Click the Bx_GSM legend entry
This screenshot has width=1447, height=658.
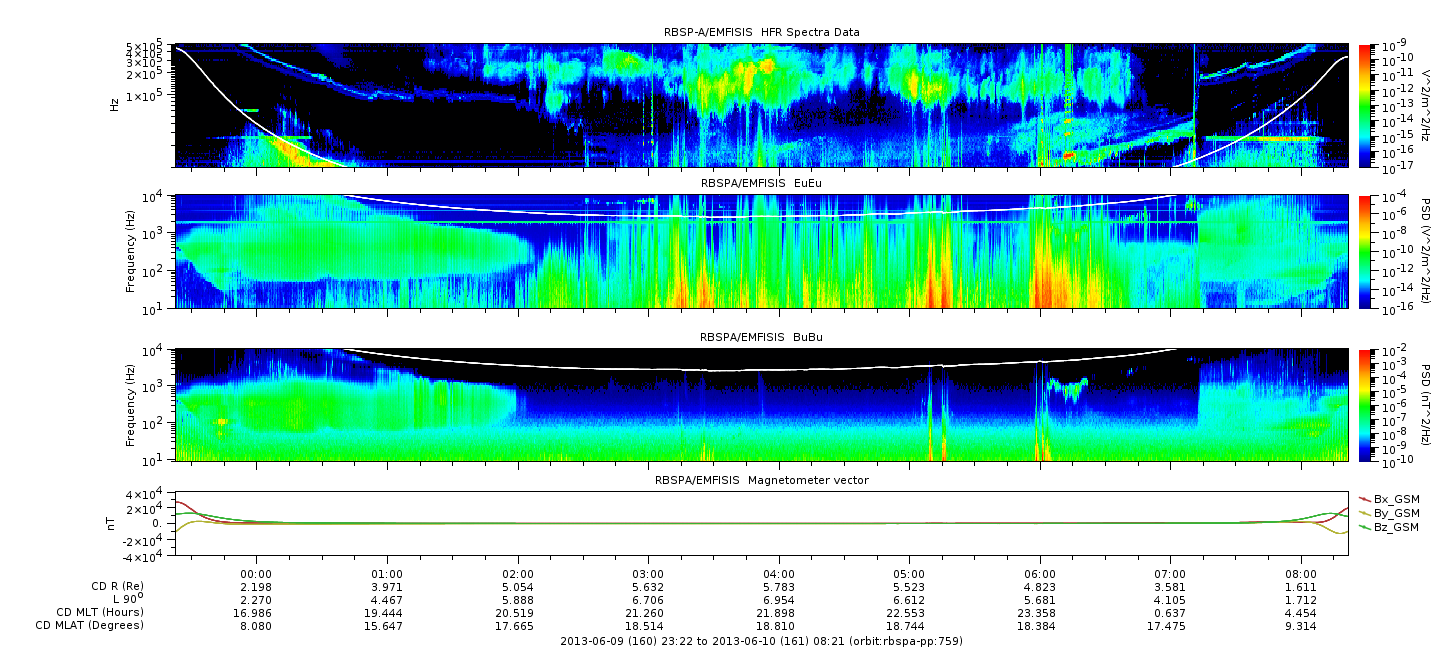1395,498
